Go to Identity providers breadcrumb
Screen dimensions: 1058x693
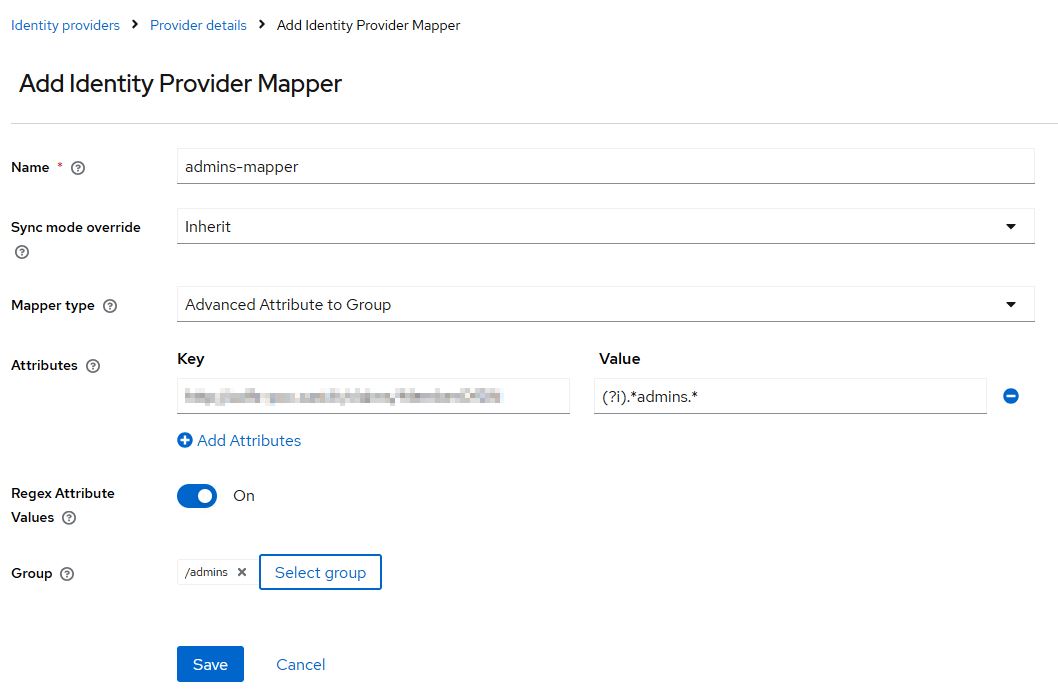click(x=65, y=25)
